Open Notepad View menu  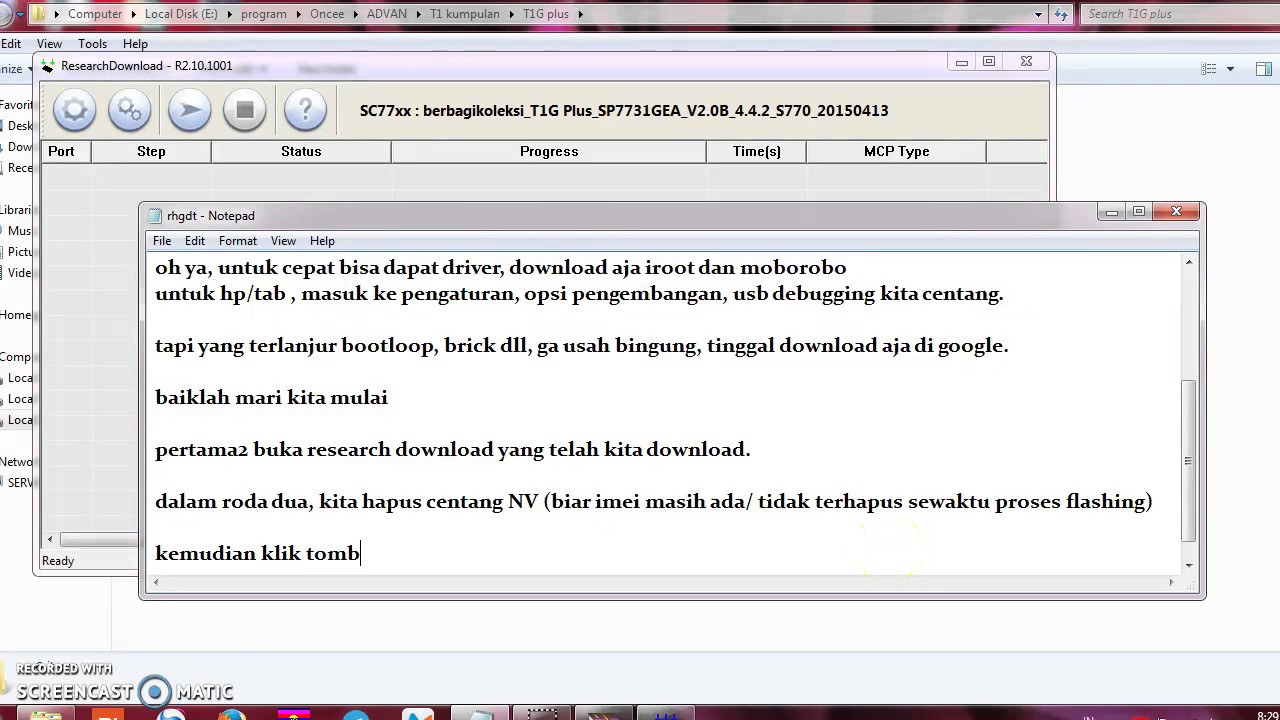(283, 241)
